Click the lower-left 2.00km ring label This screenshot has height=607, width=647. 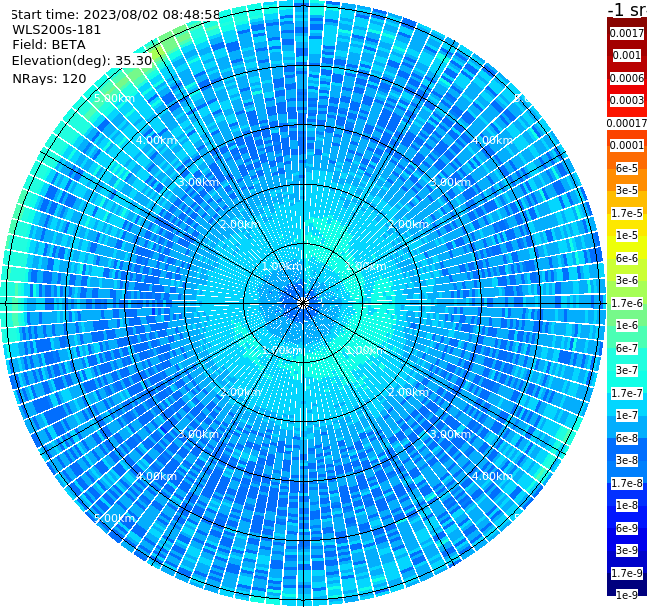[x=241, y=392]
